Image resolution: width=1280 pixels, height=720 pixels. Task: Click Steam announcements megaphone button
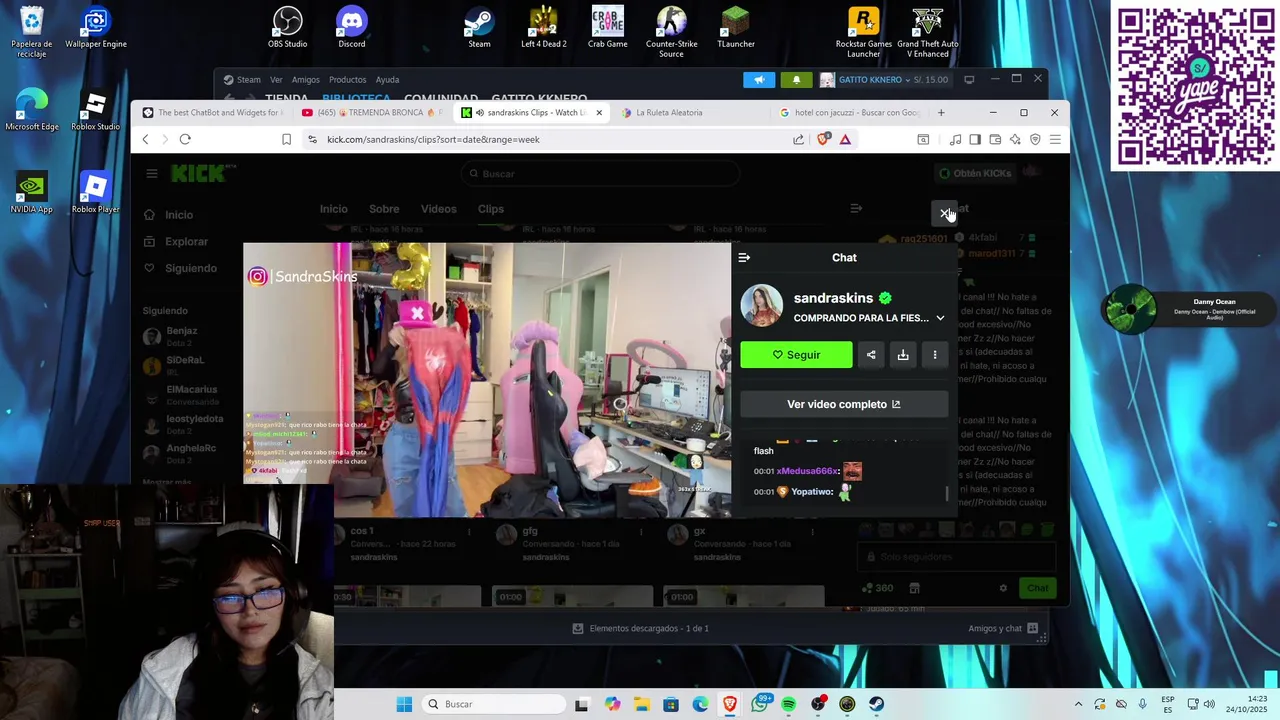759,80
